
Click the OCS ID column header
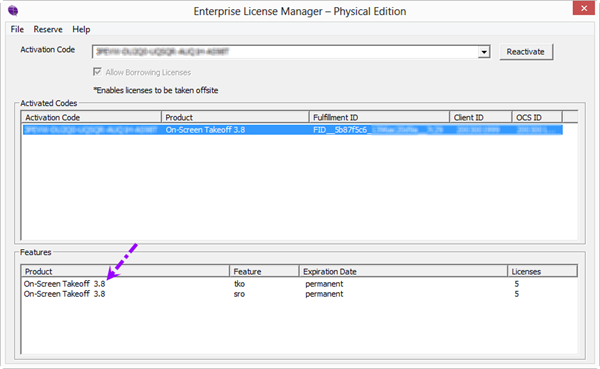[x=537, y=117]
